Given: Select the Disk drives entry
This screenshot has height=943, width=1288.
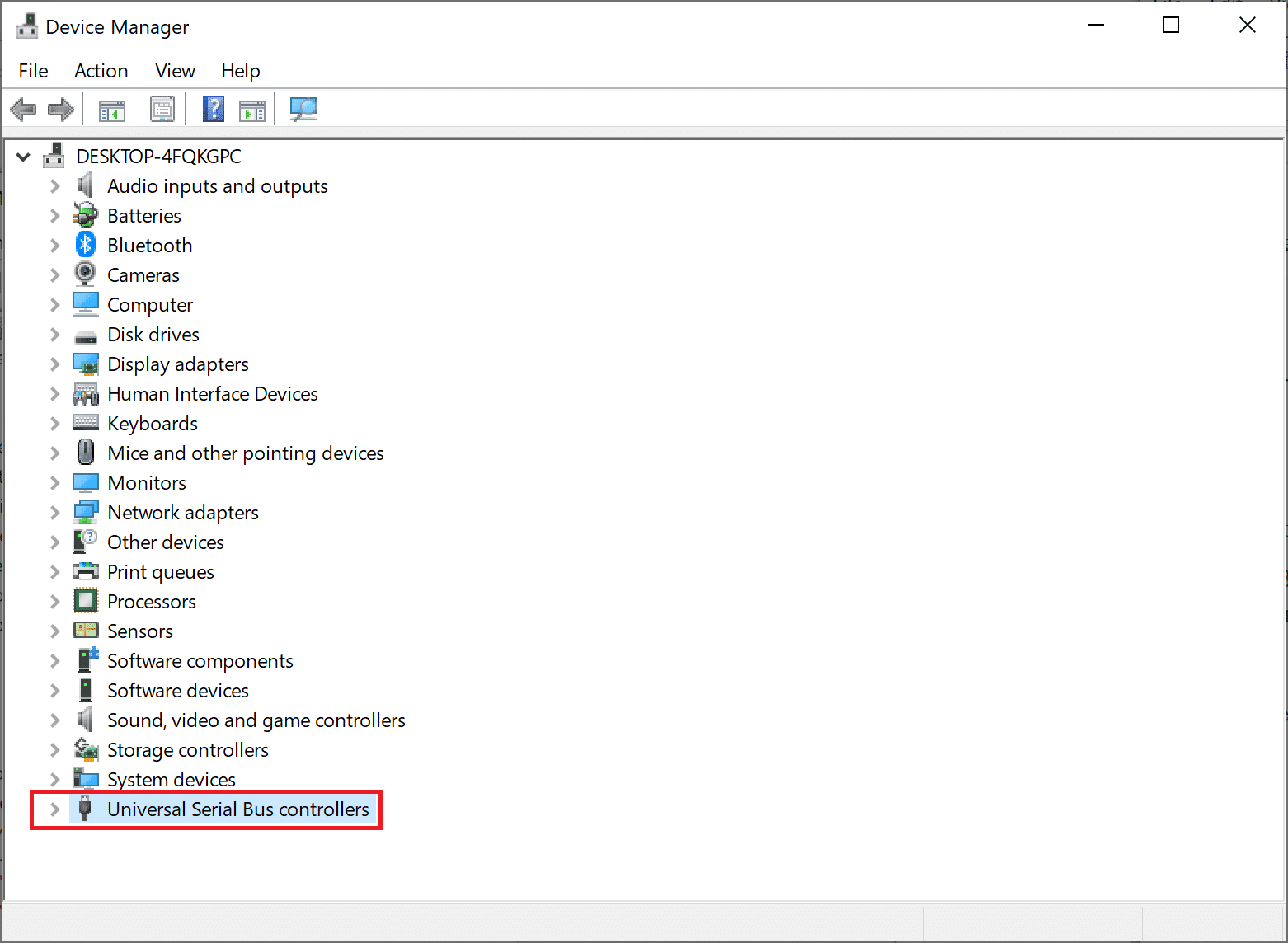Looking at the screenshot, I should [153, 335].
